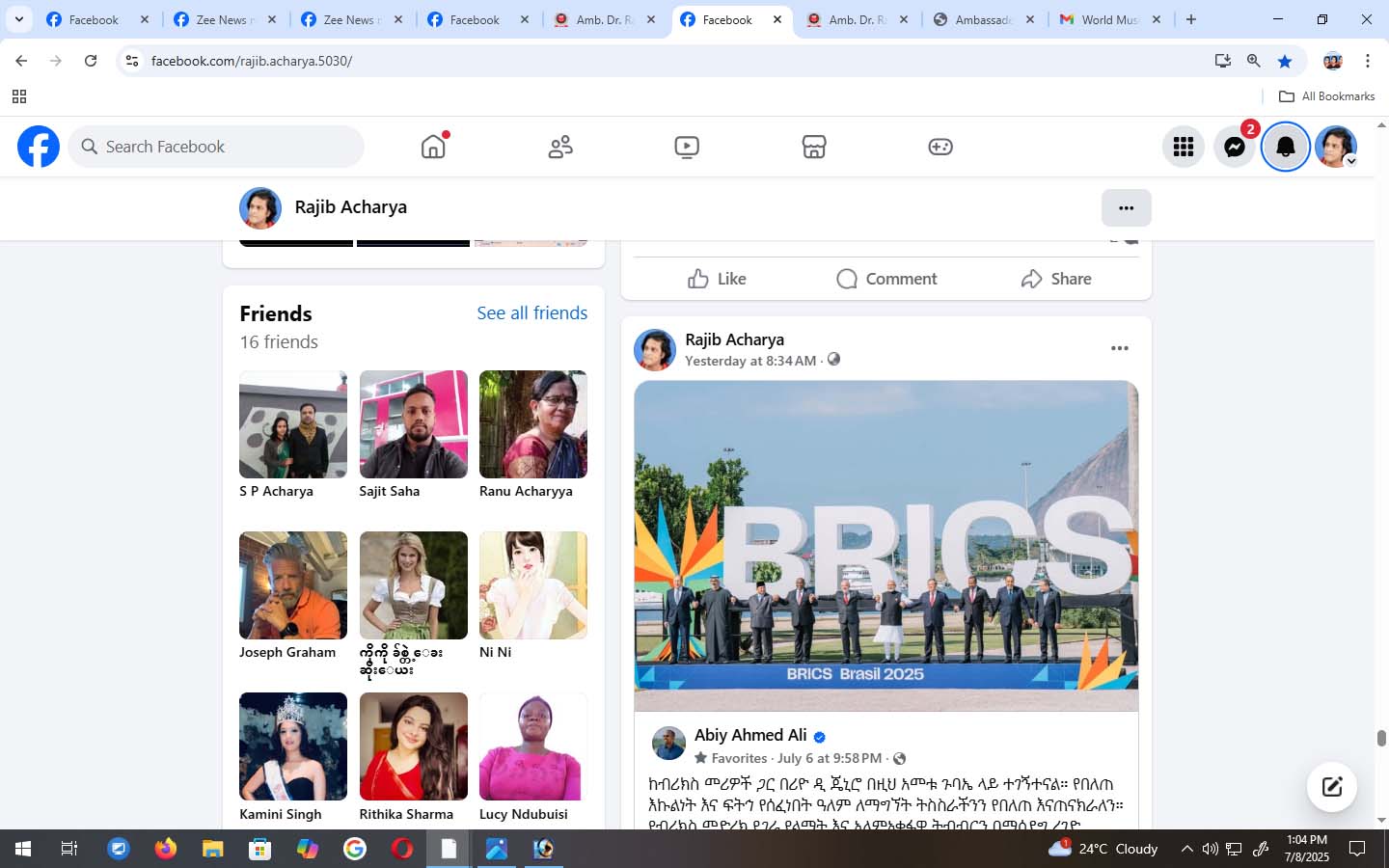The width and height of the screenshot is (1389, 868).
Task: Click Rajib Acharya post author name
Action: 734,339
